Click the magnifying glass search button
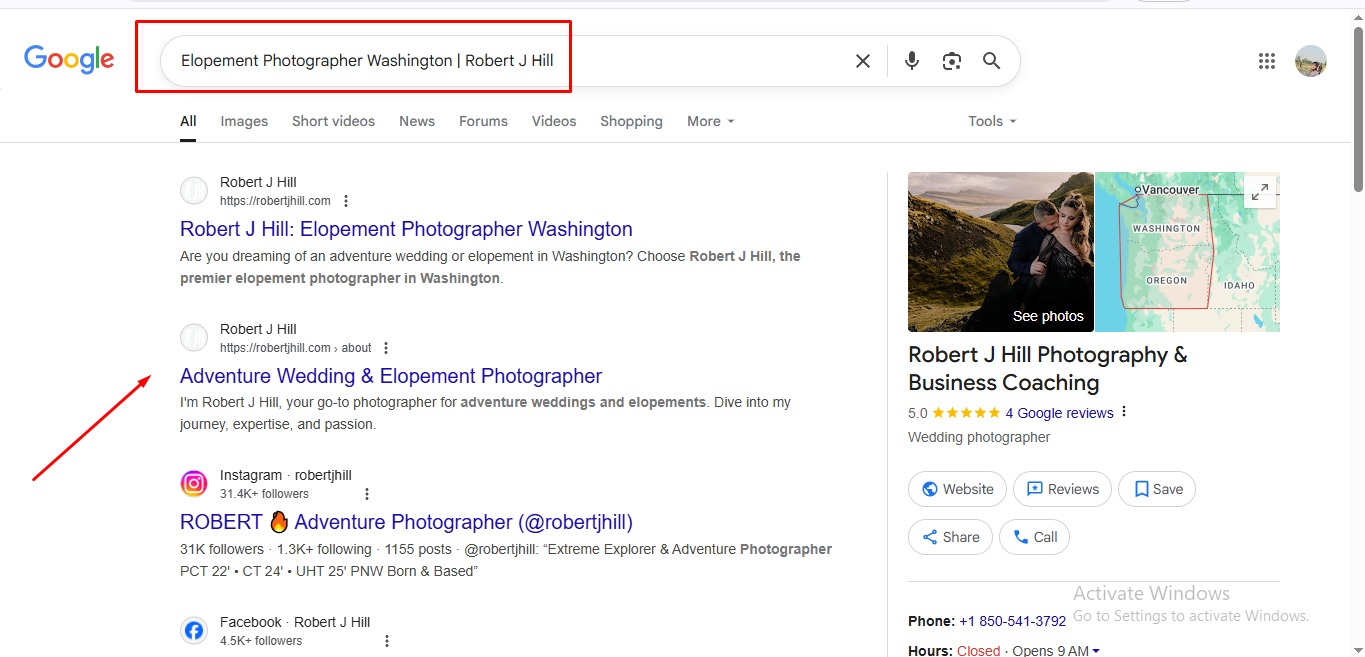The image size is (1365, 657). pyautogui.click(x=991, y=61)
